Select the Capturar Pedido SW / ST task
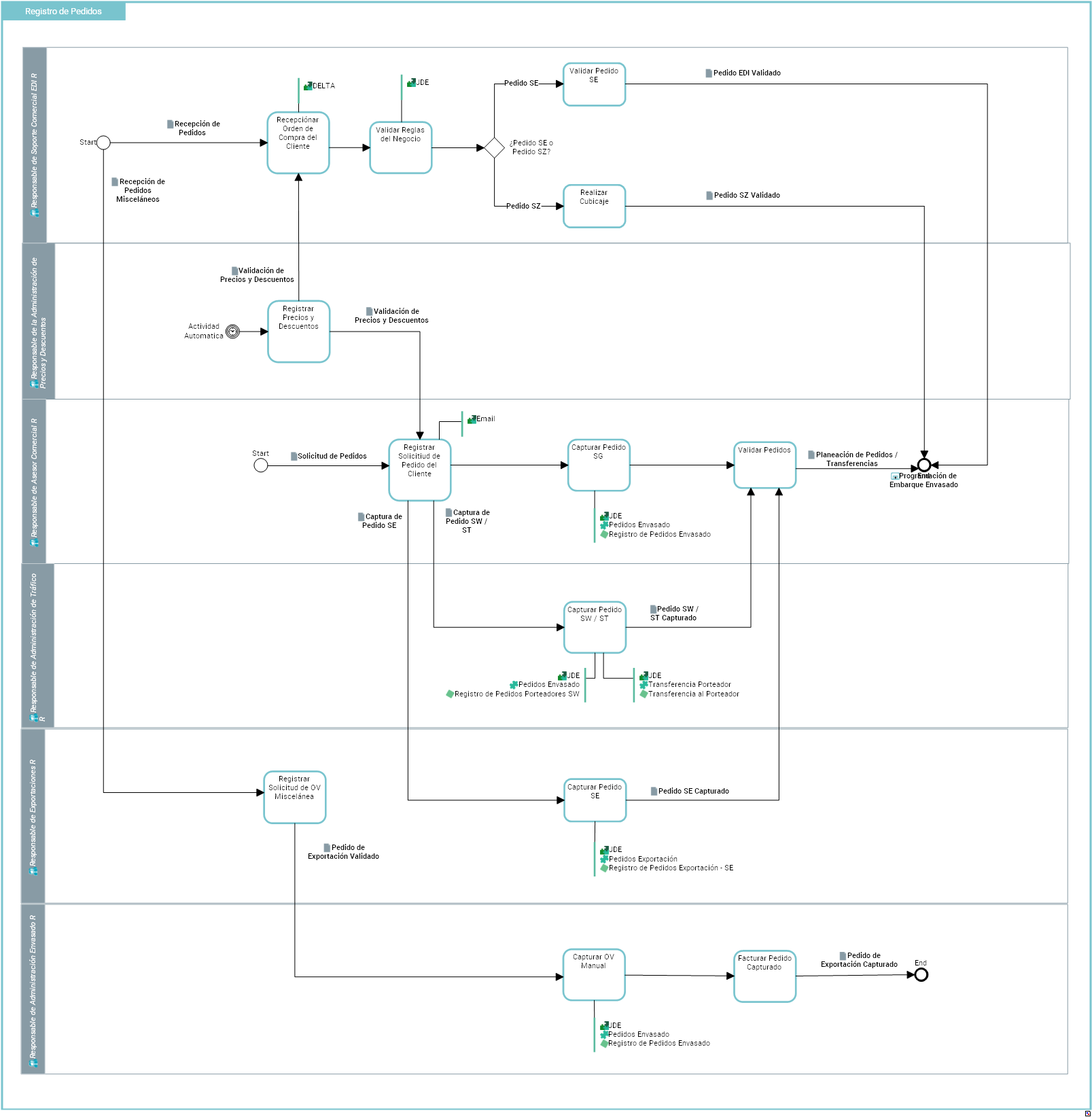The image size is (1092, 1117). 595,627
